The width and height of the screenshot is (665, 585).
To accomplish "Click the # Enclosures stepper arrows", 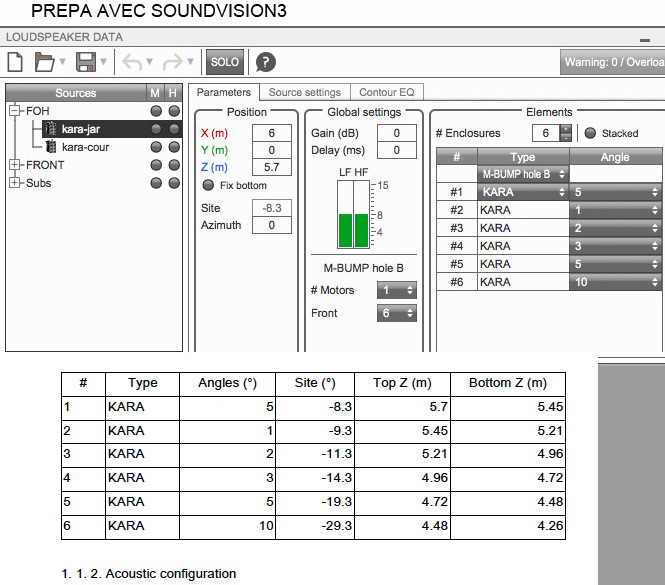I will pos(565,133).
